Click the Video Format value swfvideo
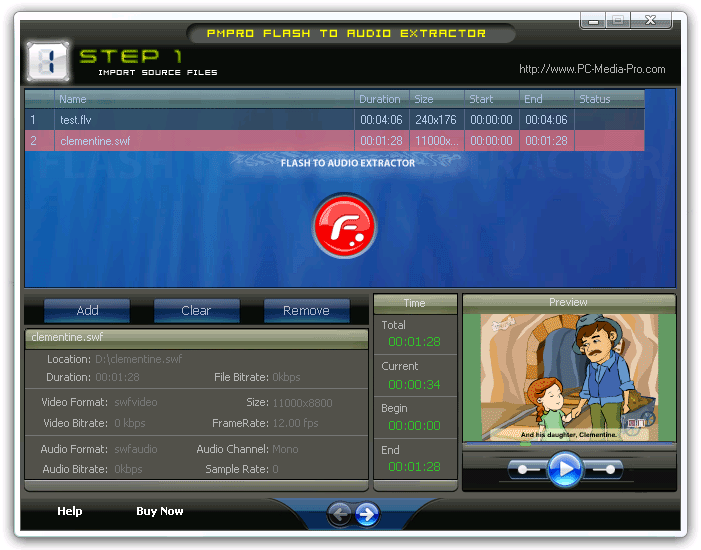The height and width of the screenshot is (550, 701). pyautogui.click(x=136, y=402)
